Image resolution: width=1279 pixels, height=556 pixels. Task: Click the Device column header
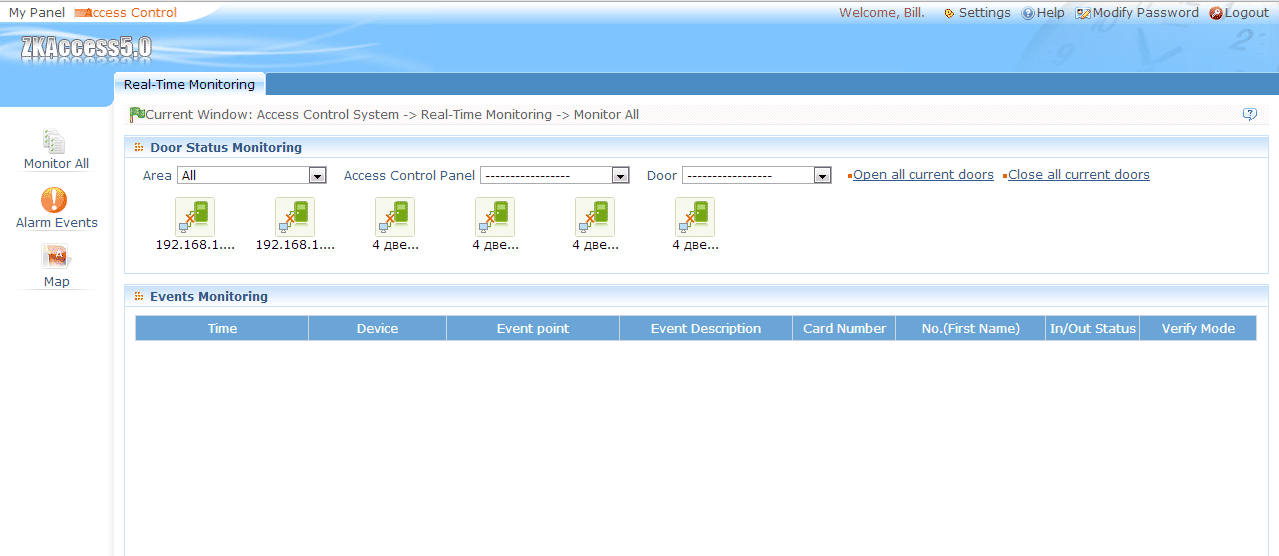[x=377, y=328]
